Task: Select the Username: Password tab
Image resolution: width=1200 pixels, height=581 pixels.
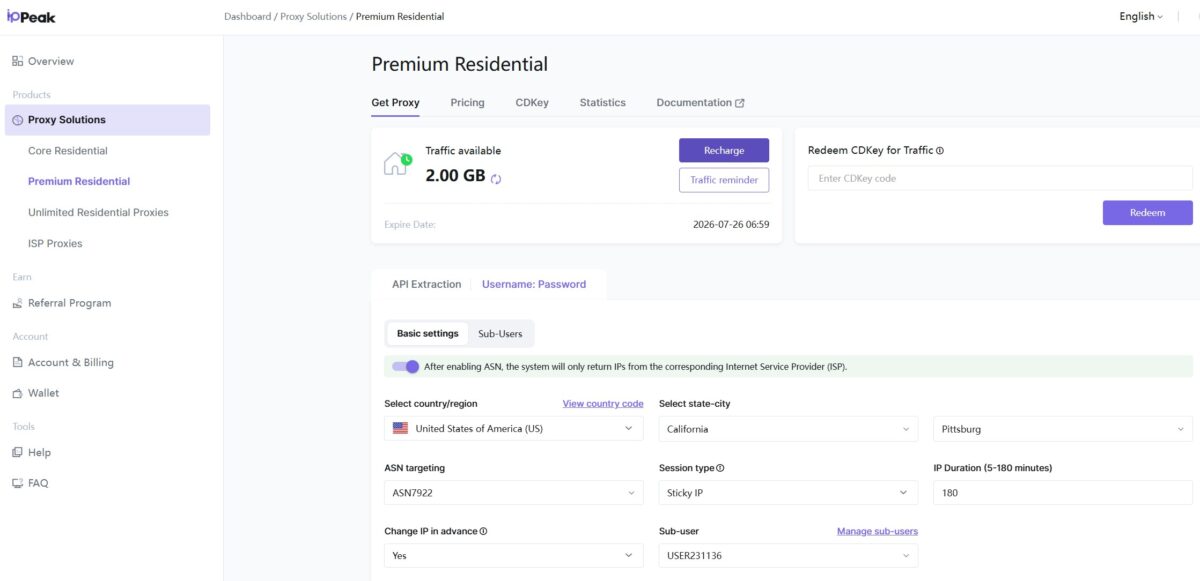Action: pyautogui.click(x=534, y=284)
